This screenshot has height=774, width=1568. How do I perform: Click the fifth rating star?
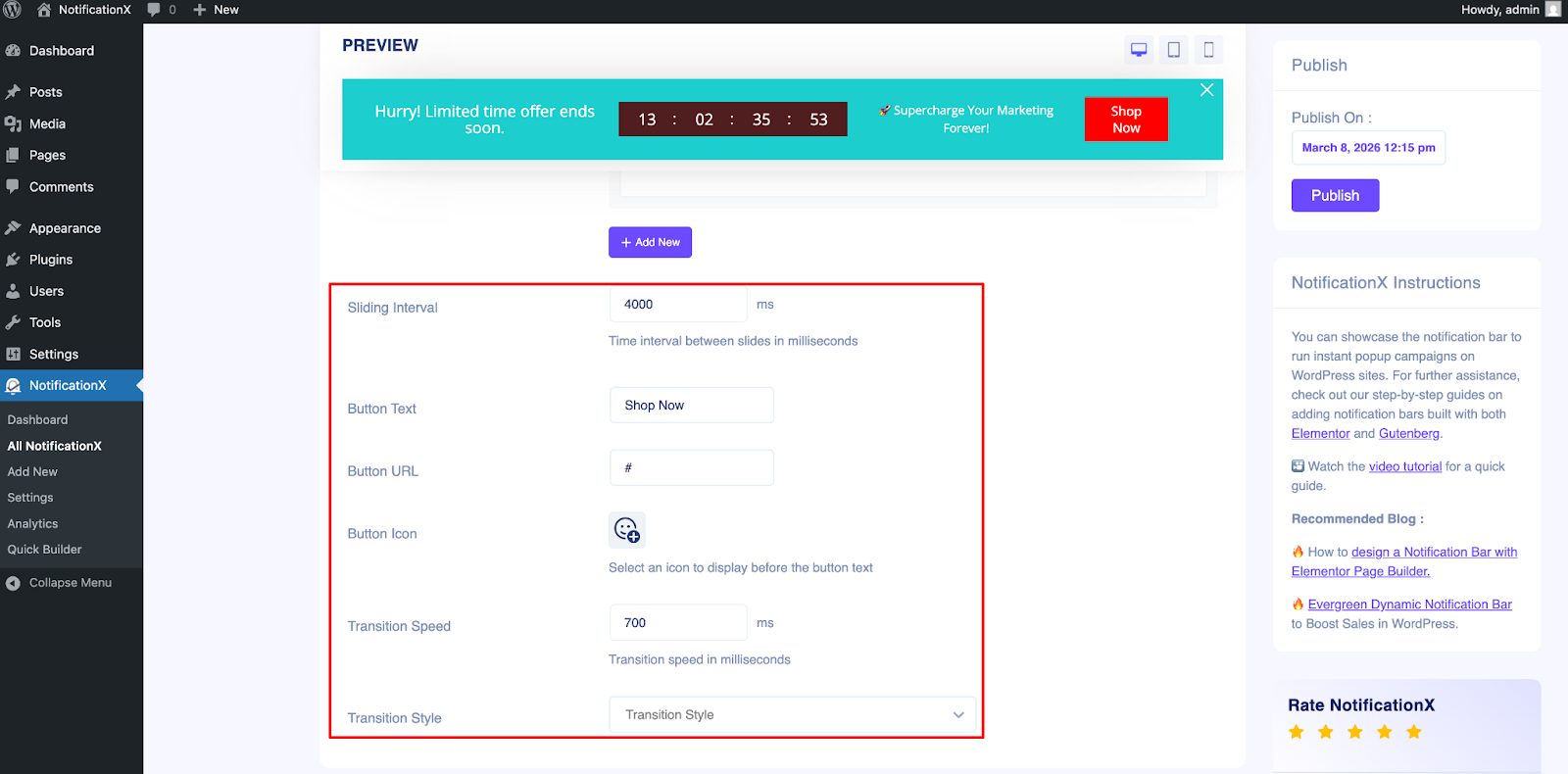(x=1414, y=732)
